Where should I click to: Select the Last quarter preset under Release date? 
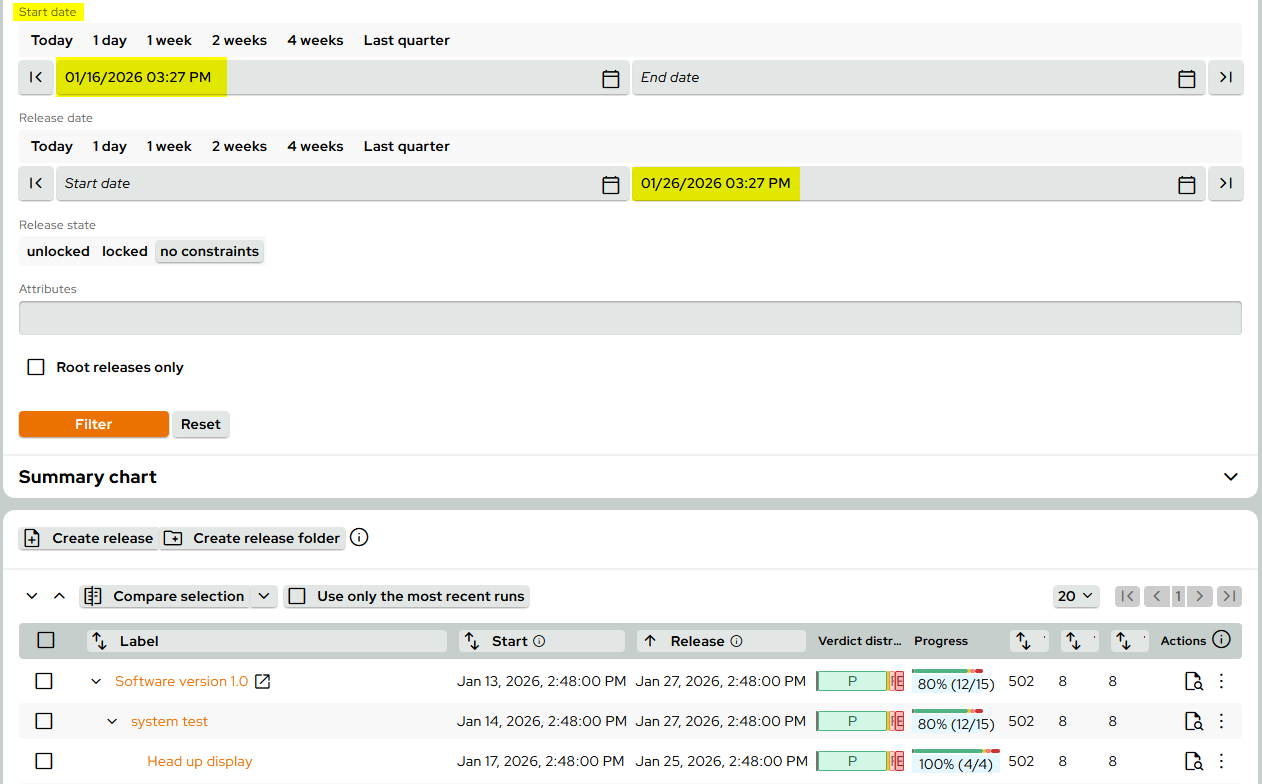point(406,146)
